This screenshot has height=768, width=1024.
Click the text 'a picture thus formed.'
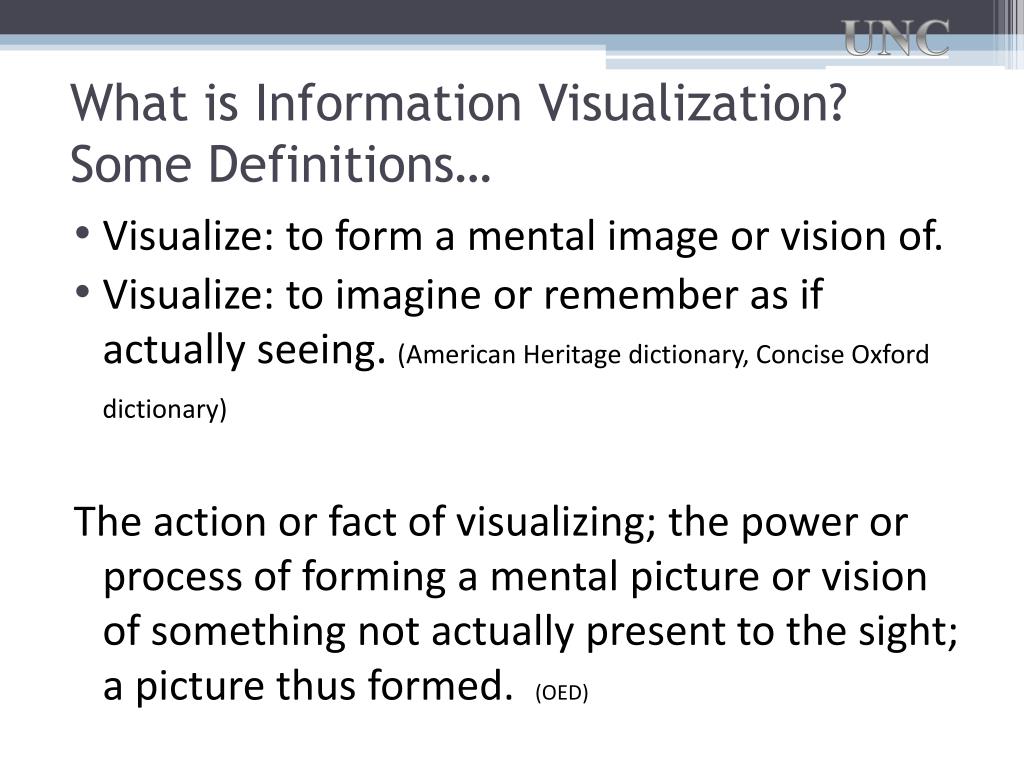coord(308,686)
